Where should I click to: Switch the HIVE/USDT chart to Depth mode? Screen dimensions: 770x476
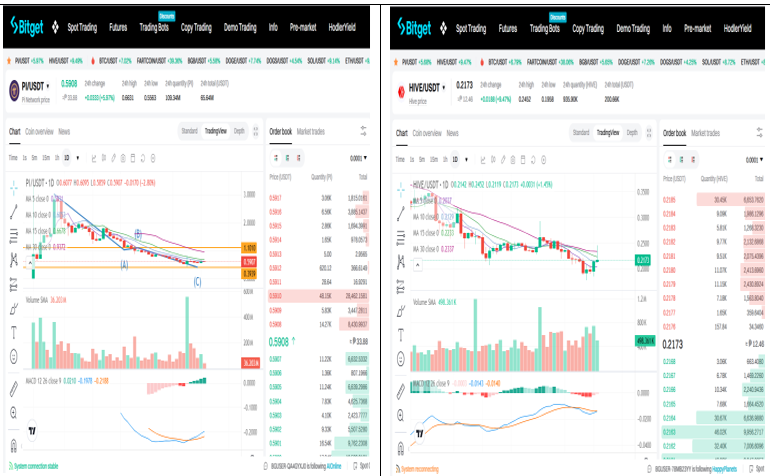[x=632, y=132]
